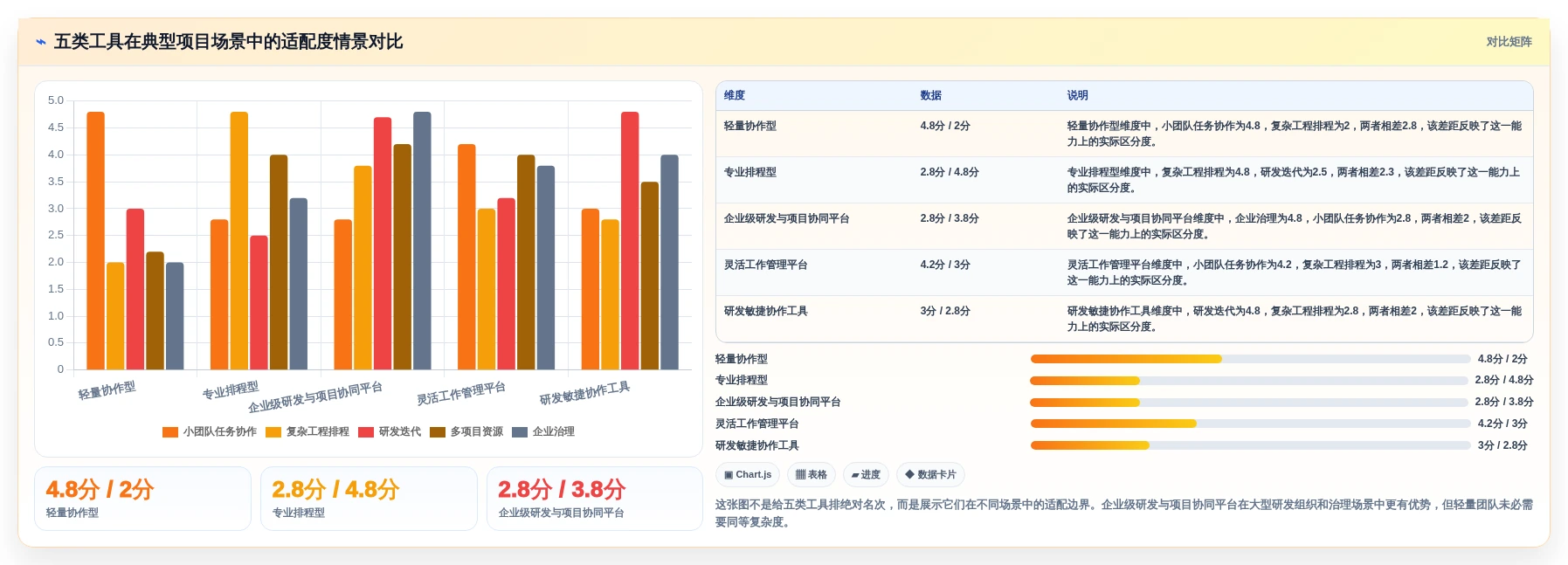Click the 表格 tag chip
Image resolution: width=1568 pixels, height=565 pixels.
click(812, 475)
